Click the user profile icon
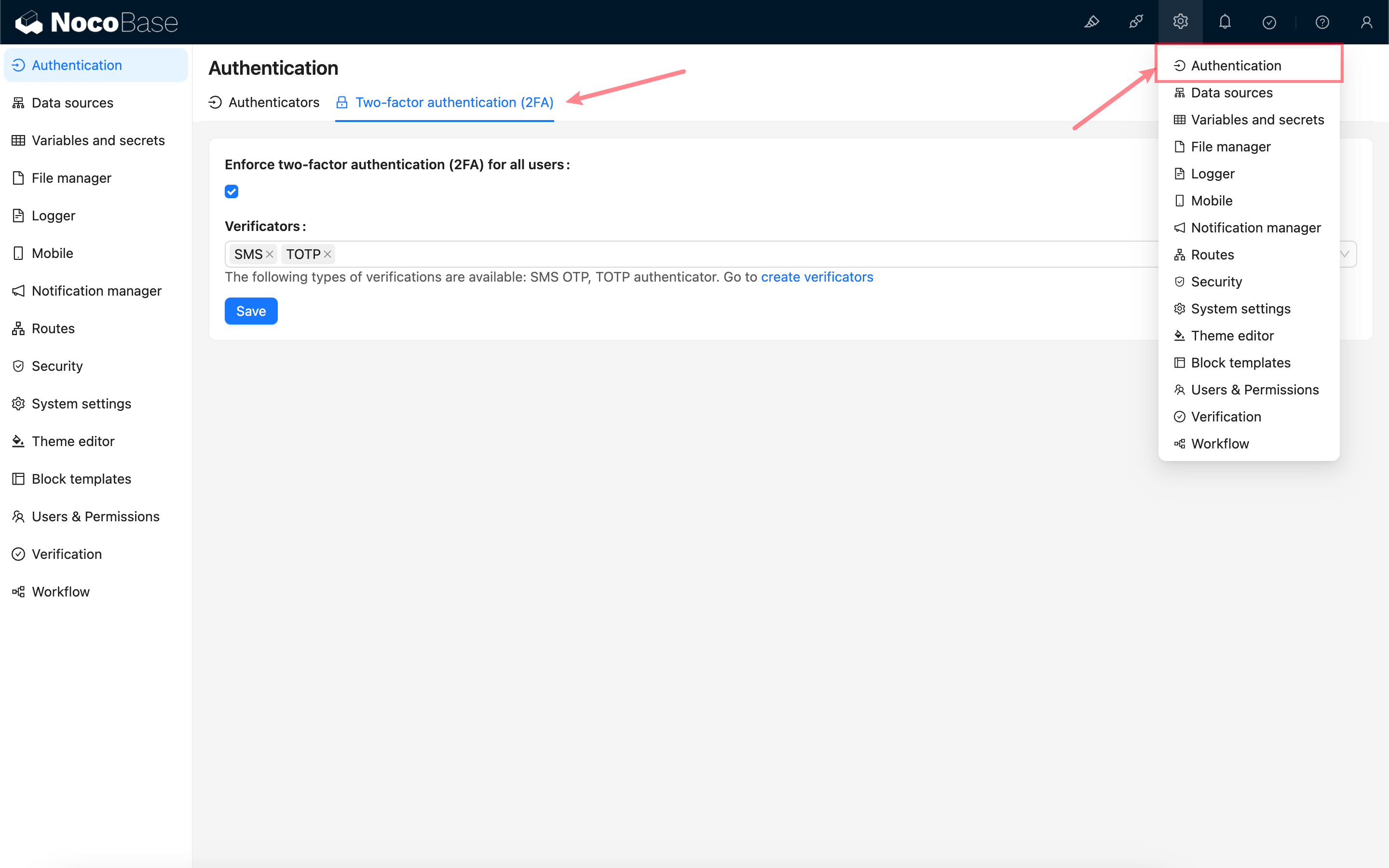The image size is (1389, 868). coord(1366,22)
